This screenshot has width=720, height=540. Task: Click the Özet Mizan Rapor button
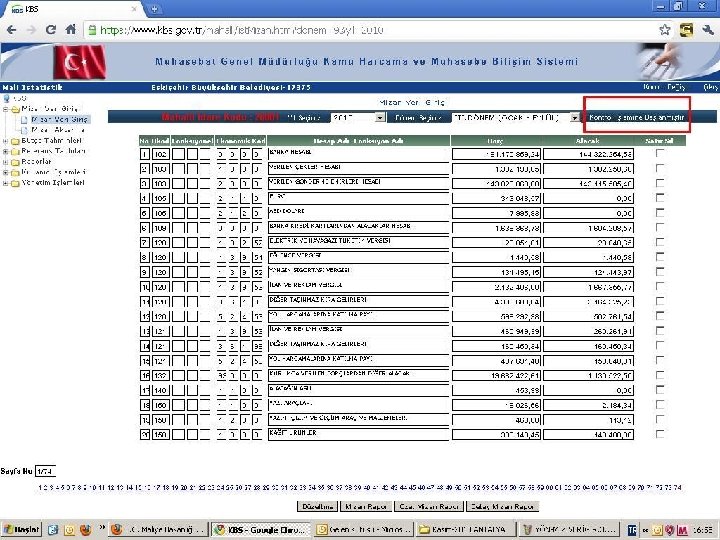pos(429,506)
